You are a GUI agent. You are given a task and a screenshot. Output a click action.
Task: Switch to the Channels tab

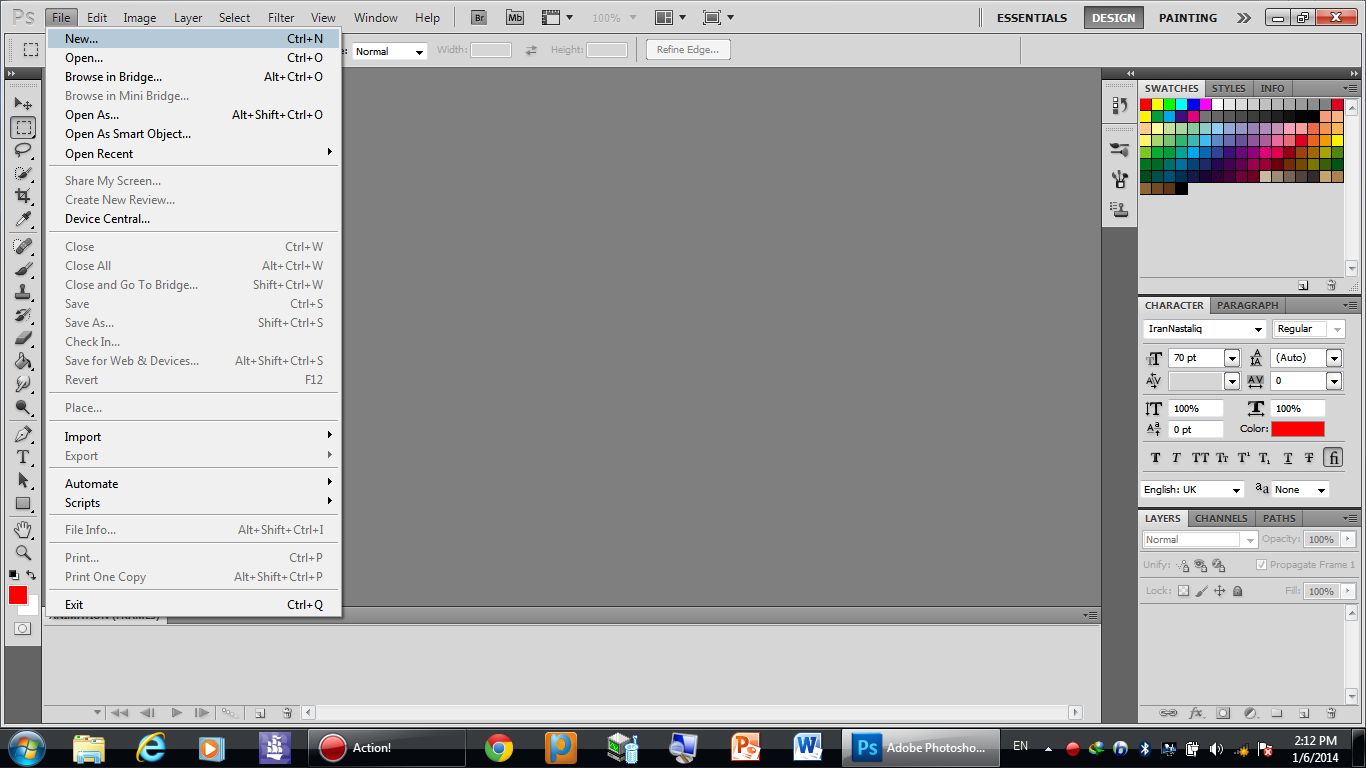1220,518
